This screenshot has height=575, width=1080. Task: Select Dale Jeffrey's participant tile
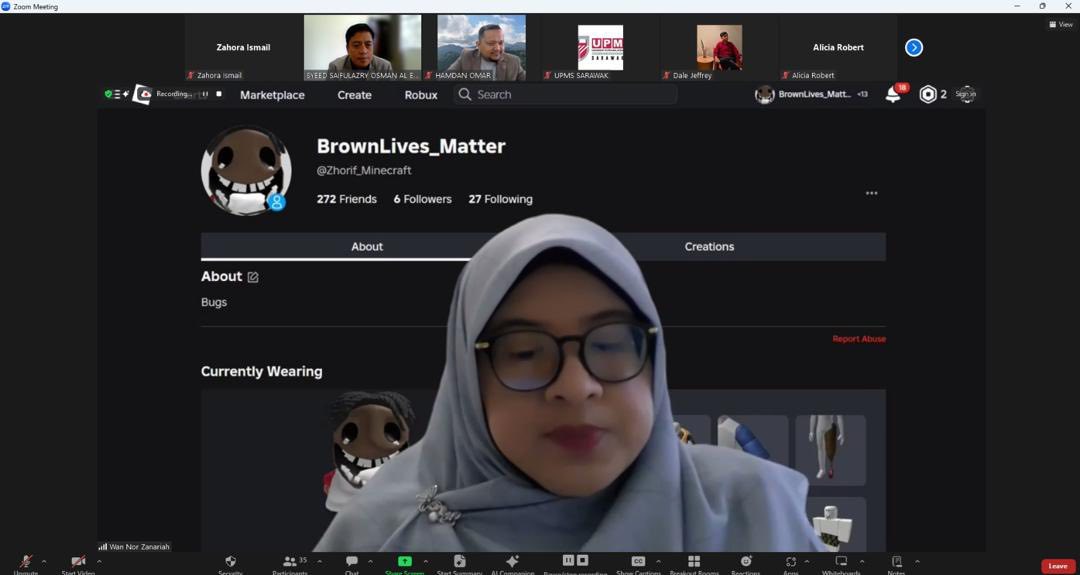pos(719,48)
